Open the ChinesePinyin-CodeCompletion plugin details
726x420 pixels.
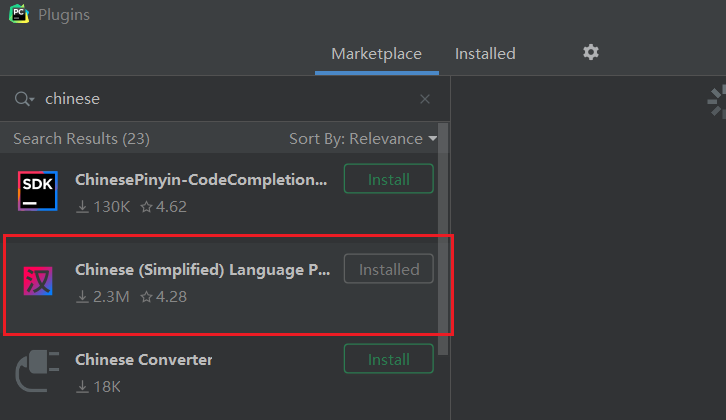(x=201, y=180)
